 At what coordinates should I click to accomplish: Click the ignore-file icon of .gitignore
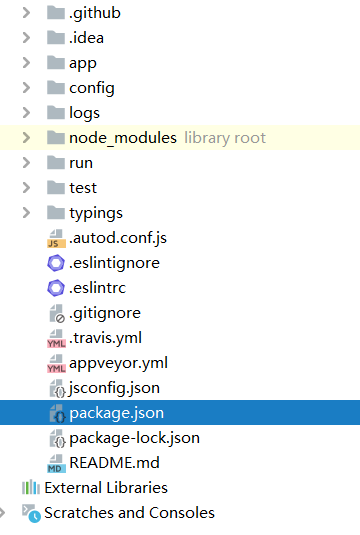coord(57,313)
